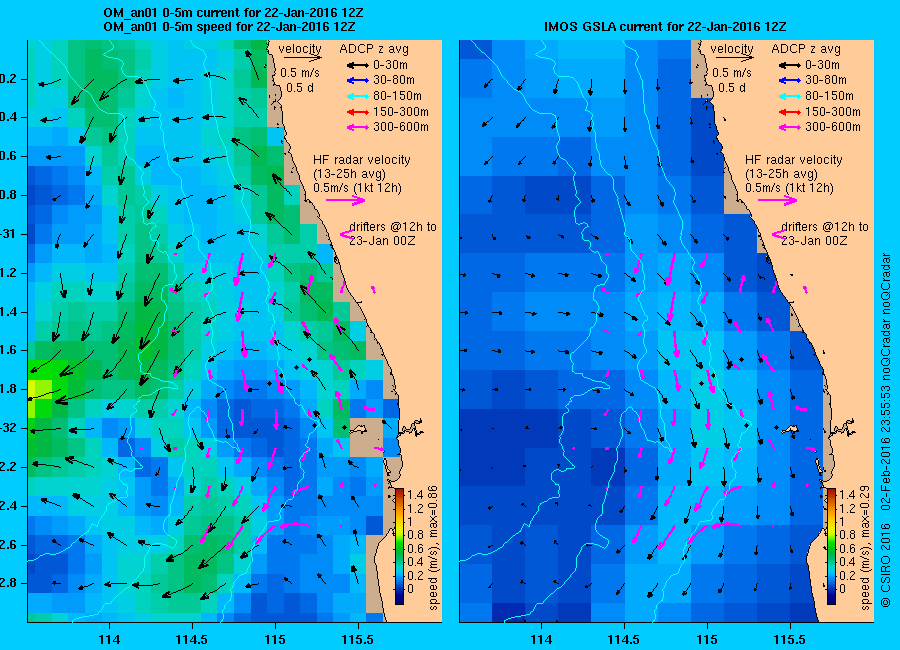900x650 pixels.
Task: Click the black 0-30m arrow in right legend
Action: tap(790, 65)
